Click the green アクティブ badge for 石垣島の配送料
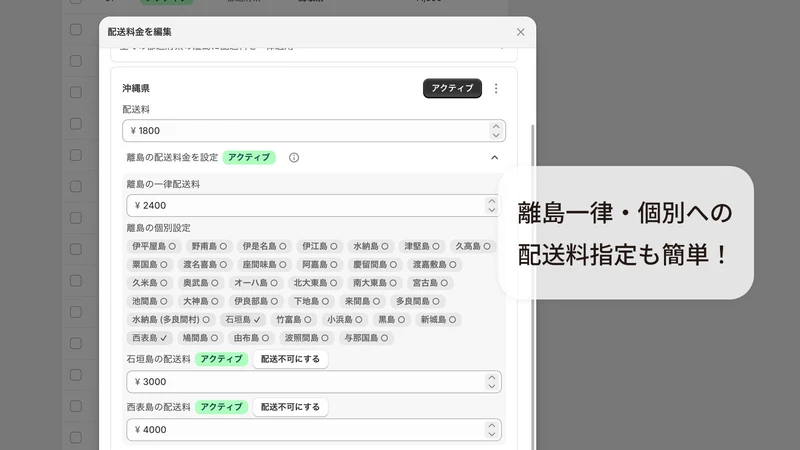This screenshot has height=450, width=800. click(x=221, y=359)
